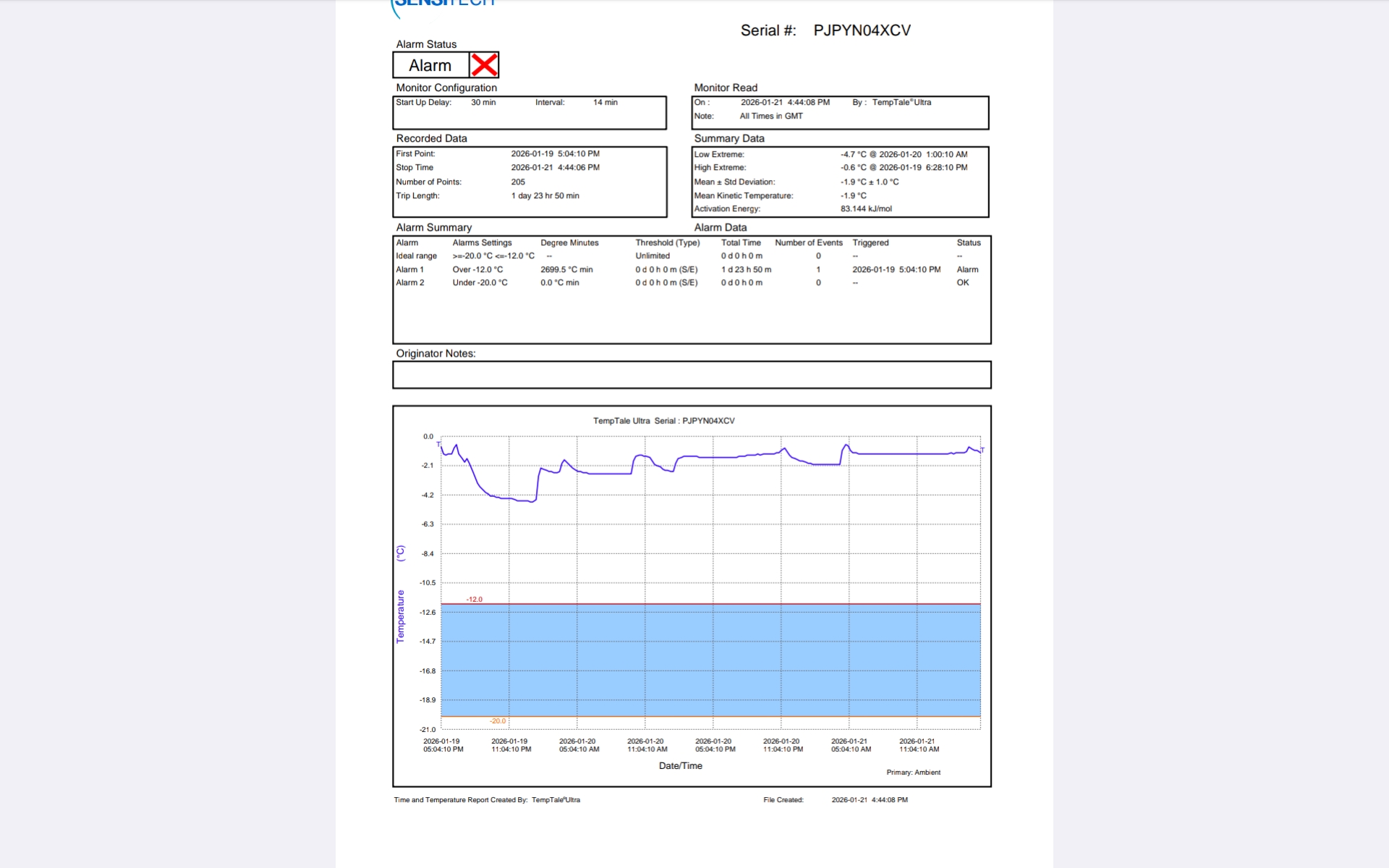Click the Sensitech logo at page top
This screenshot has height=868, width=1389.
(x=443, y=4)
